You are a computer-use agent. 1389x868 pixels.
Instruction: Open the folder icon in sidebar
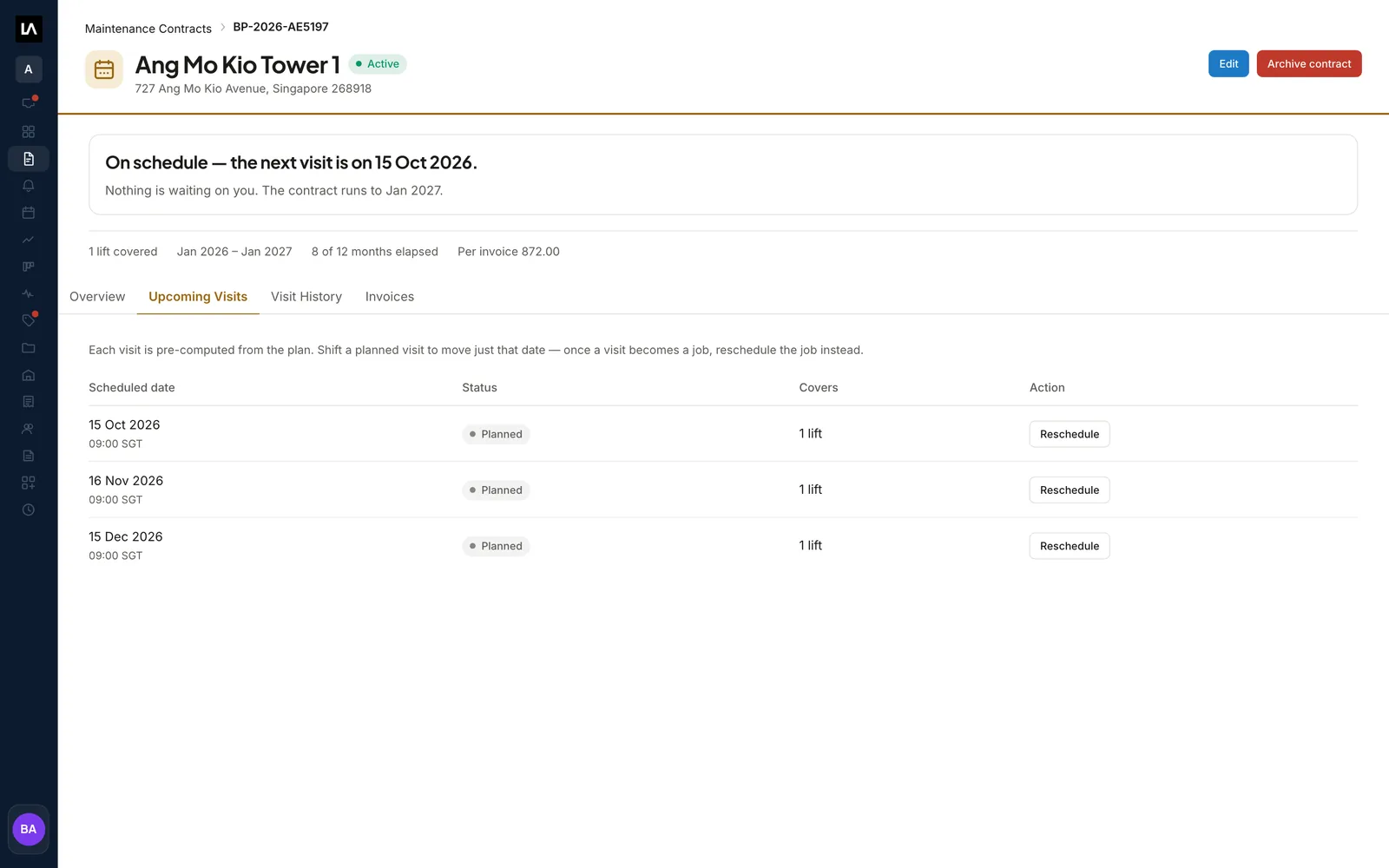(x=29, y=348)
